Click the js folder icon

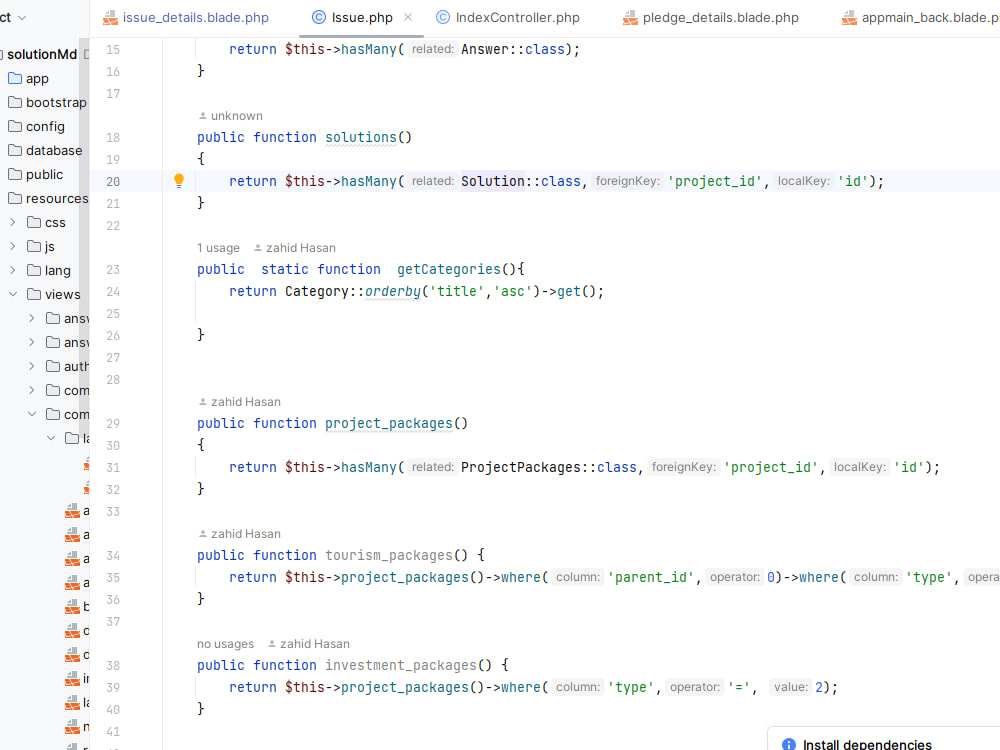point(34,246)
